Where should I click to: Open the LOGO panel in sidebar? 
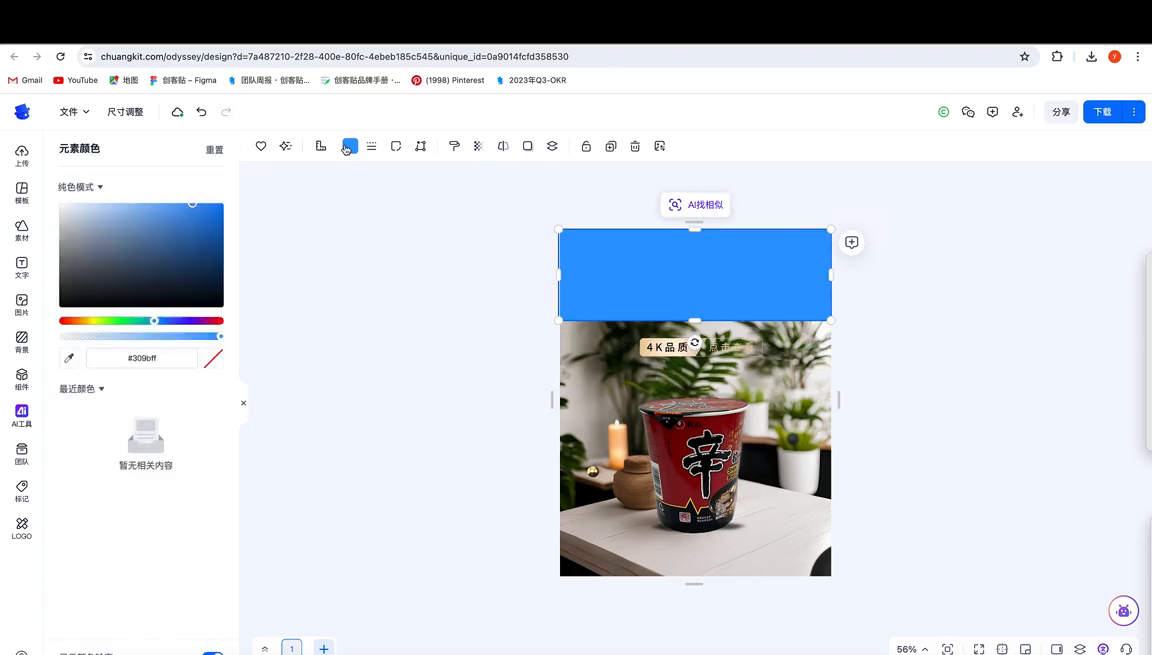coord(22,529)
